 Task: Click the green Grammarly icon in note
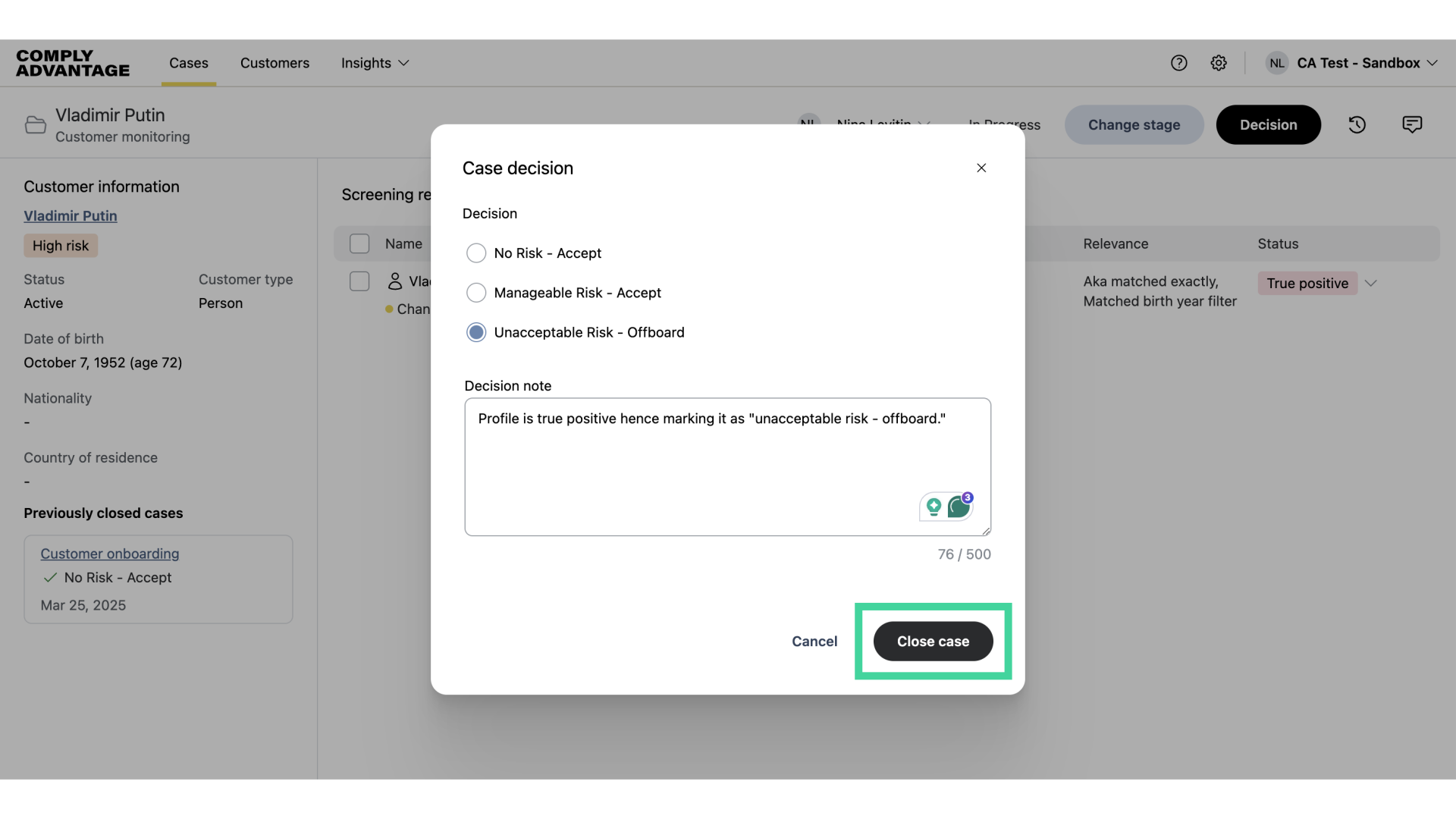[x=959, y=507]
